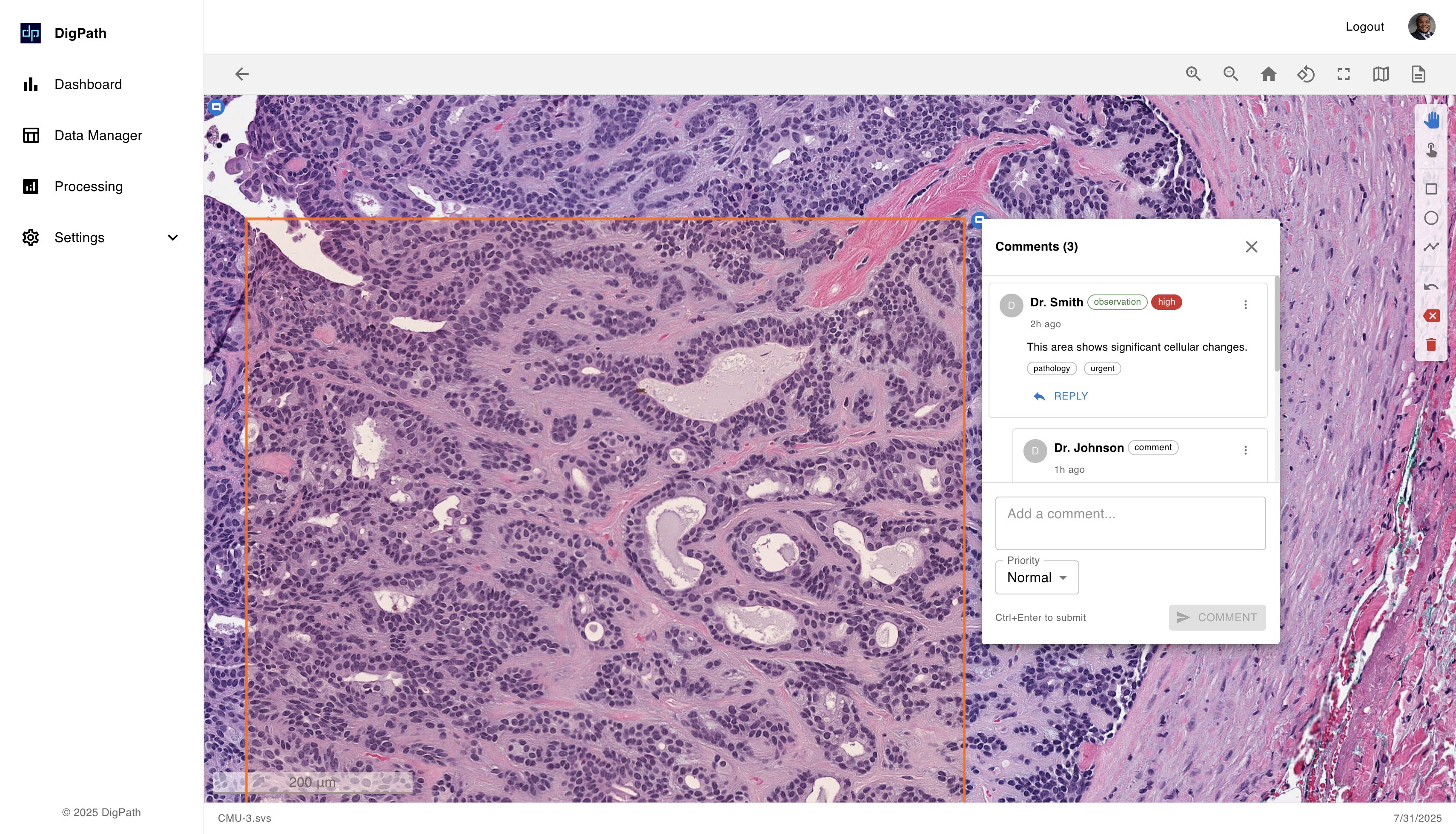This screenshot has height=834, width=1456.
Task: Reset view with the home icon
Action: point(1268,74)
